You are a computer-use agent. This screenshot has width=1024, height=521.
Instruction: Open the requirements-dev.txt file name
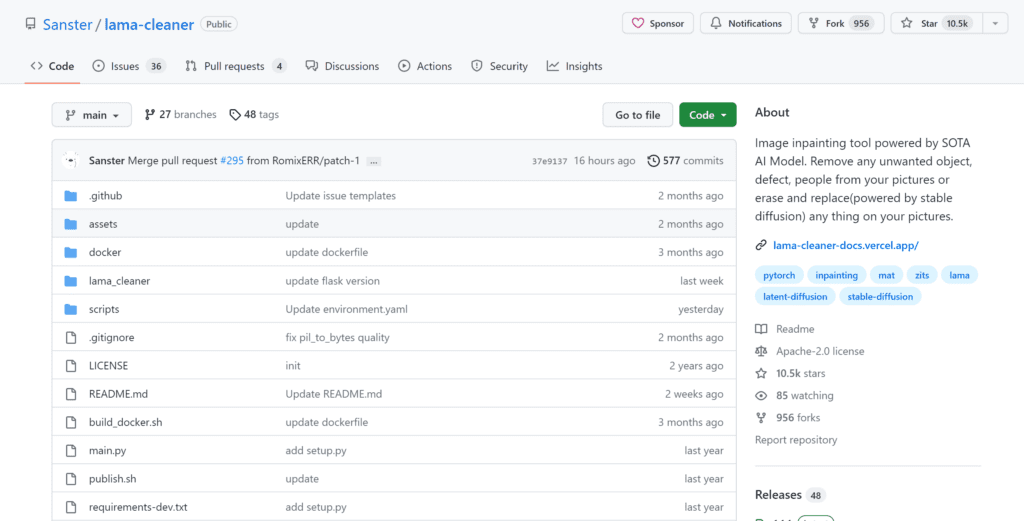coord(138,507)
